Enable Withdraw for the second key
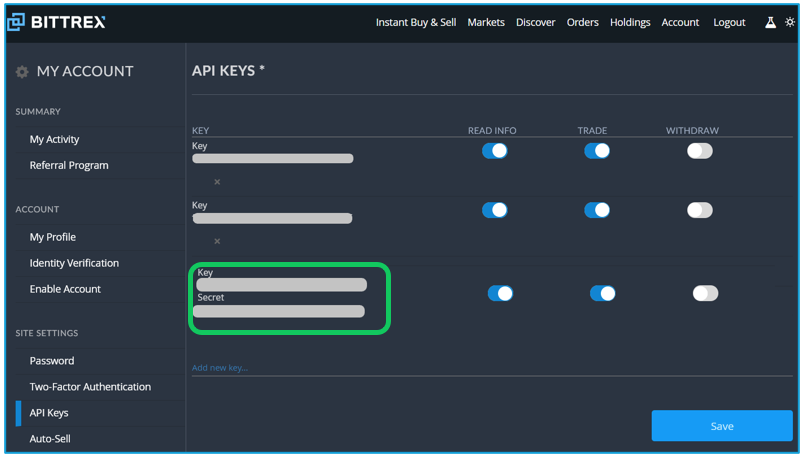The width and height of the screenshot is (803, 458). [700, 210]
